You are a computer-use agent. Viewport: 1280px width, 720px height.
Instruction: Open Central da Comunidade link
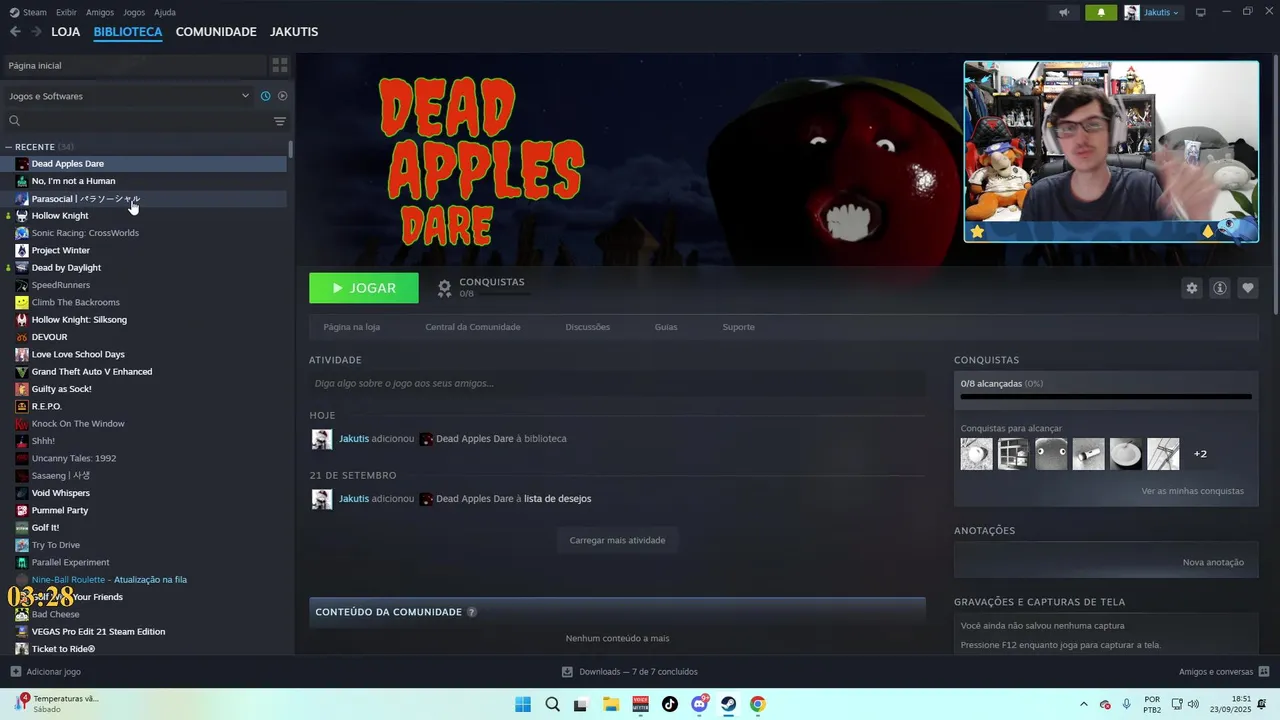point(473,327)
